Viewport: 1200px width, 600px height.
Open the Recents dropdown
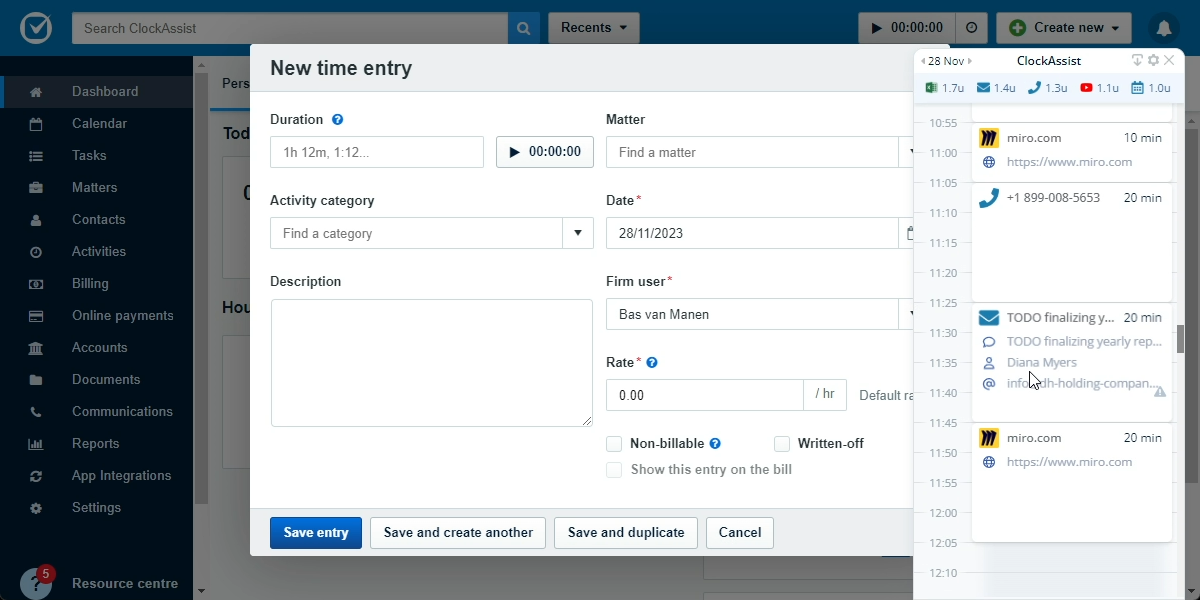click(593, 27)
